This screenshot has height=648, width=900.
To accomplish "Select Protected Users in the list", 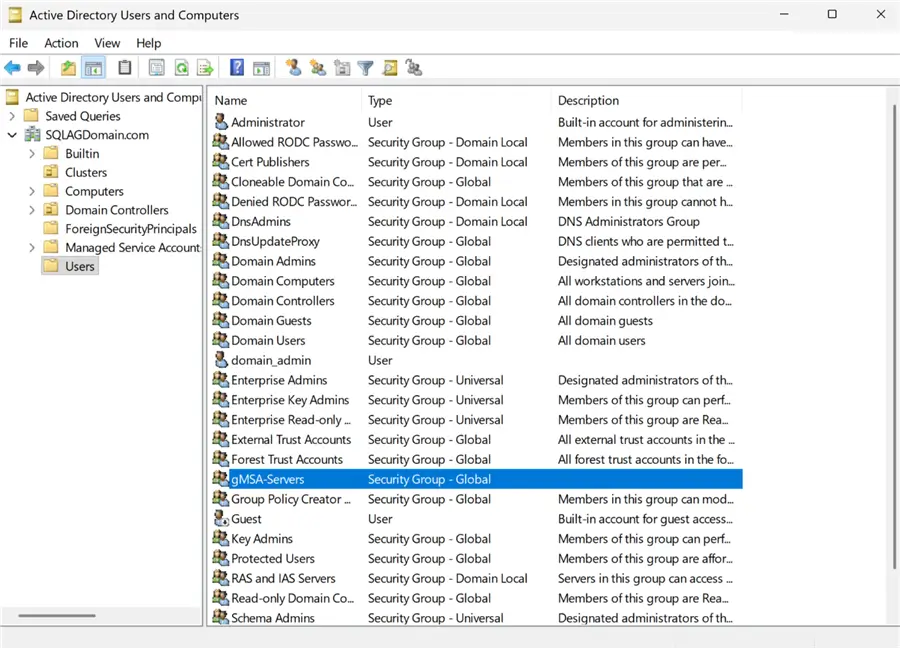I will [x=273, y=558].
